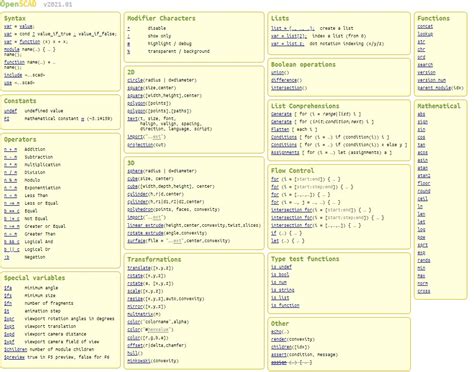The width and height of the screenshot is (474, 372).
Task: Click the surface(file) link
Action: click(x=136, y=241)
